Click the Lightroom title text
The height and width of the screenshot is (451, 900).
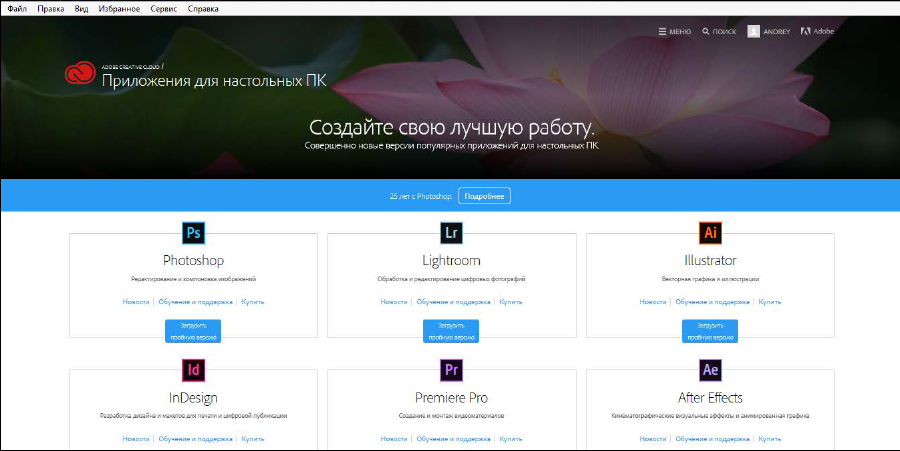tap(451, 261)
